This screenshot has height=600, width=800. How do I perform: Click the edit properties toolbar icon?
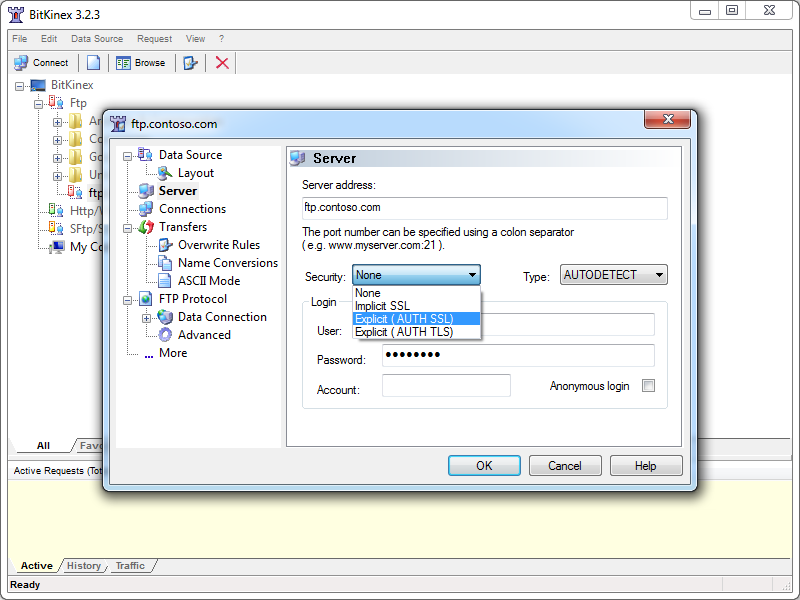pyautogui.click(x=190, y=62)
